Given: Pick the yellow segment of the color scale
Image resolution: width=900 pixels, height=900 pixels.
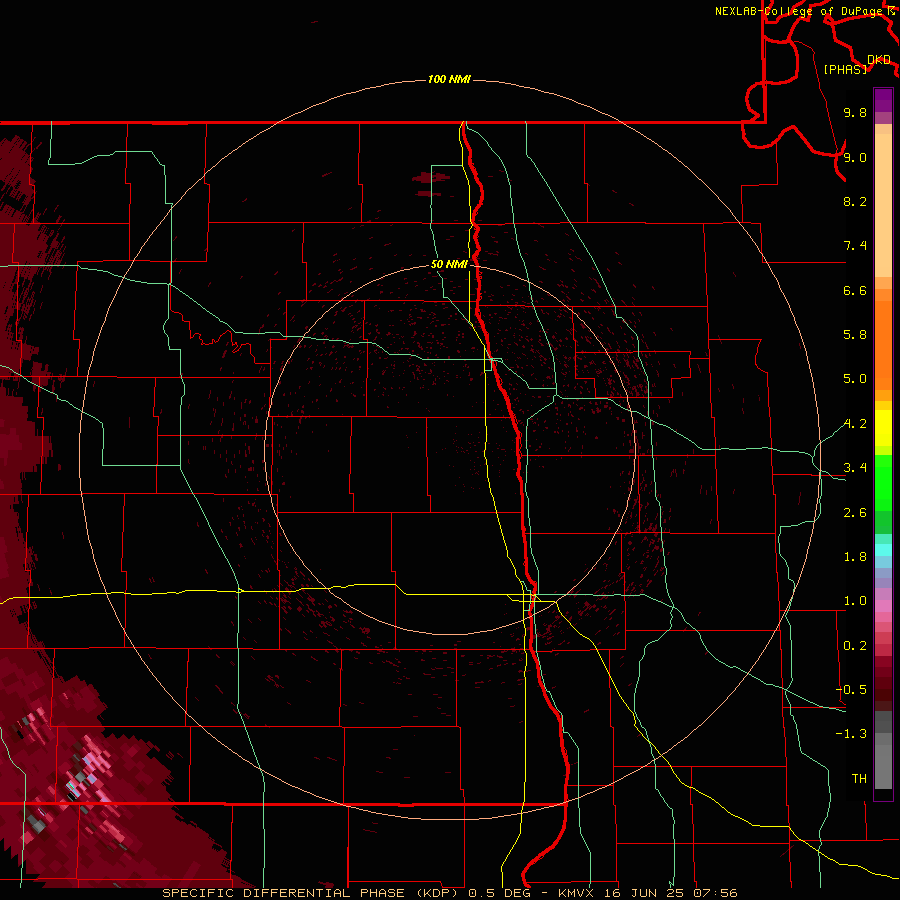Looking at the screenshot, I should pos(883,428).
